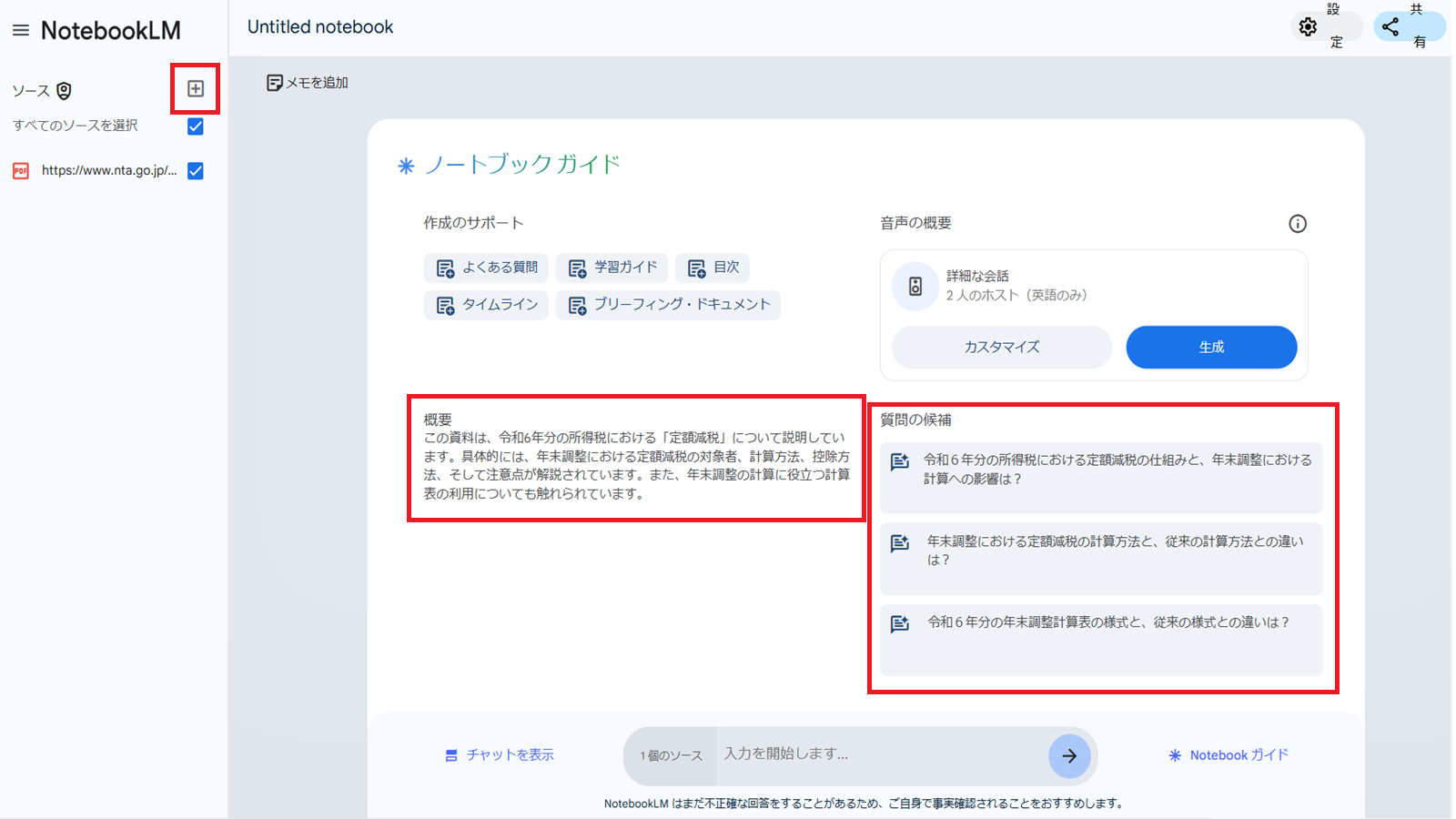The image size is (1456, 819).
Task: Create よくある質問 from sources
Action: 488,268
